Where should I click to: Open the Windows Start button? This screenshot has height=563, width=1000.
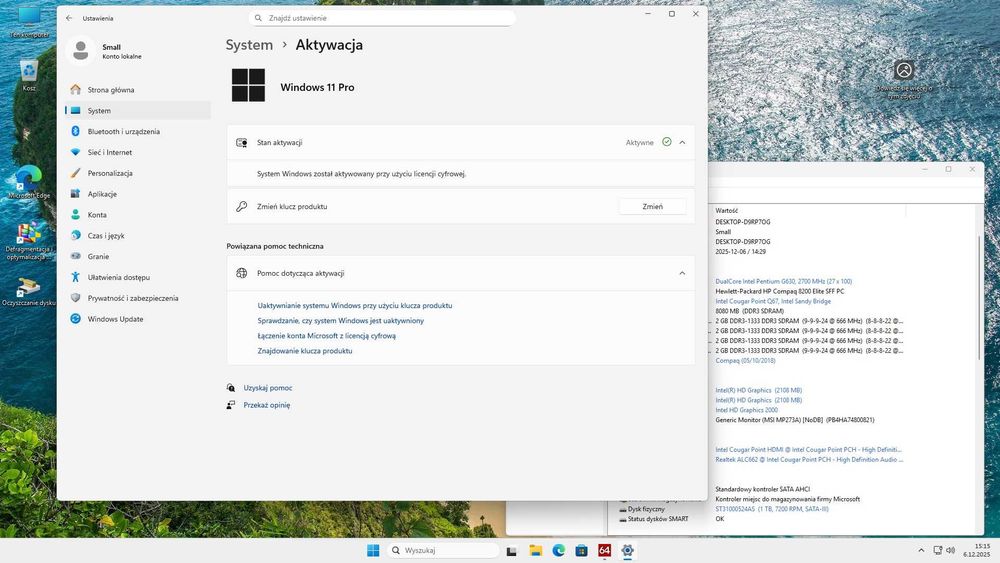[x=373, y=550]
